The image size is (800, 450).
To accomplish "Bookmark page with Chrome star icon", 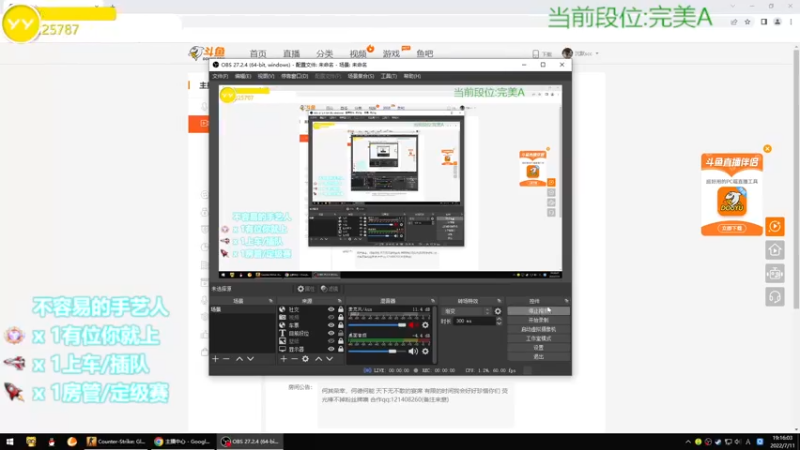I will pyautogui.click(x=747, y=22).
